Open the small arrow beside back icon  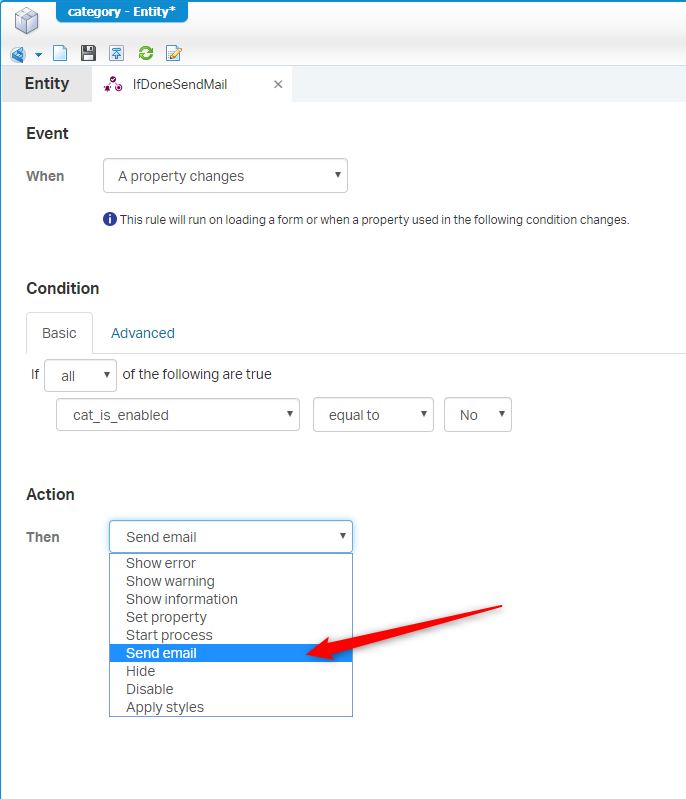(38, 54)
